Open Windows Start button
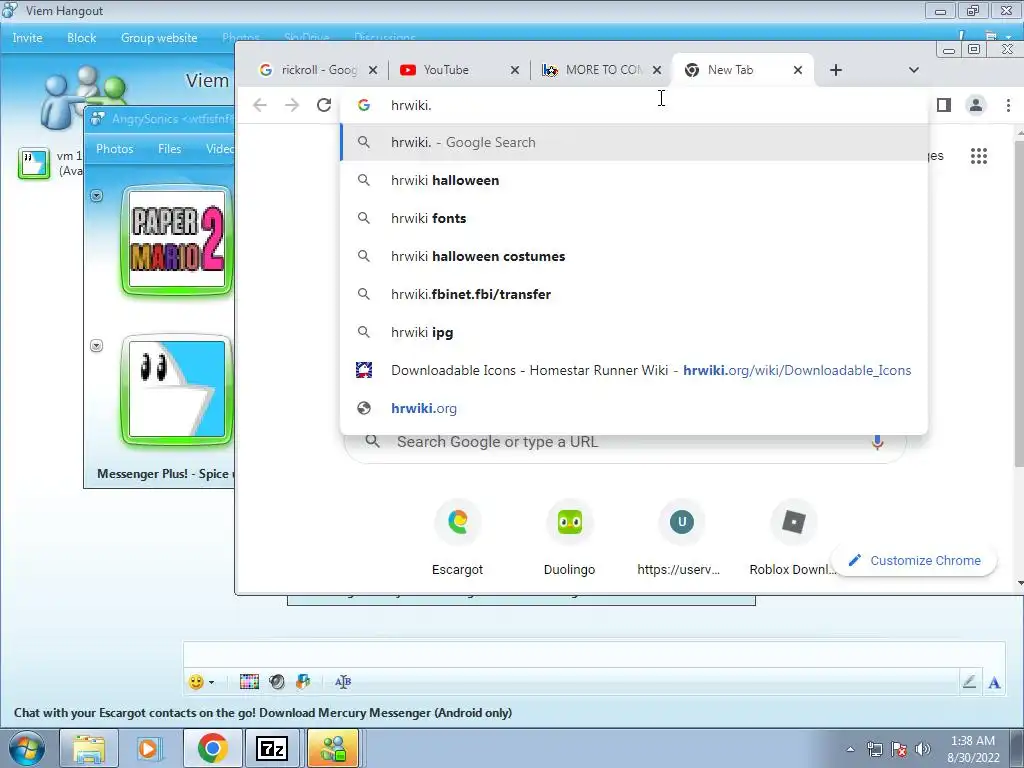 pos(26,748)
